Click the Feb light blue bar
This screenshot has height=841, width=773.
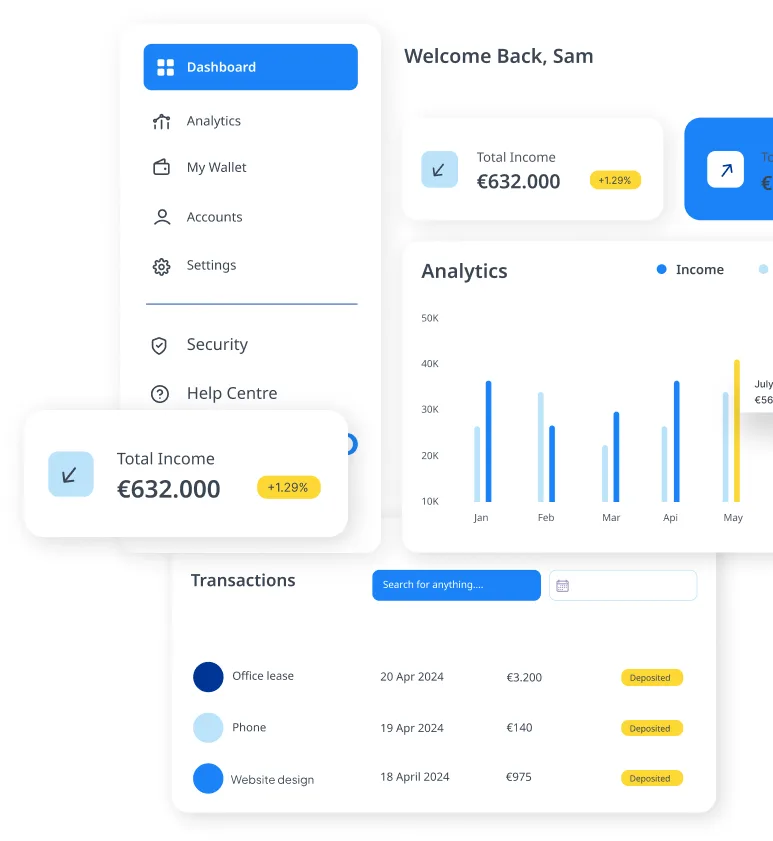coord(541,447)
